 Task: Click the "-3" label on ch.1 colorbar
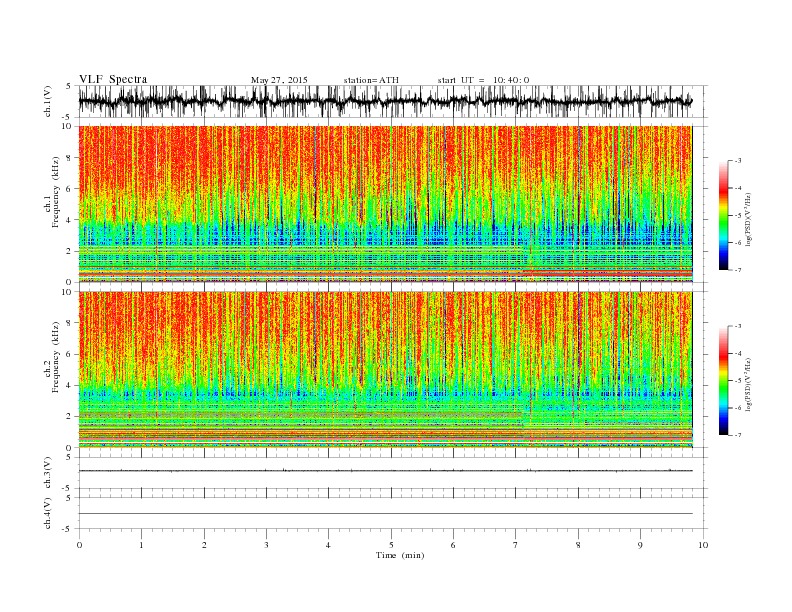[737, 161]
